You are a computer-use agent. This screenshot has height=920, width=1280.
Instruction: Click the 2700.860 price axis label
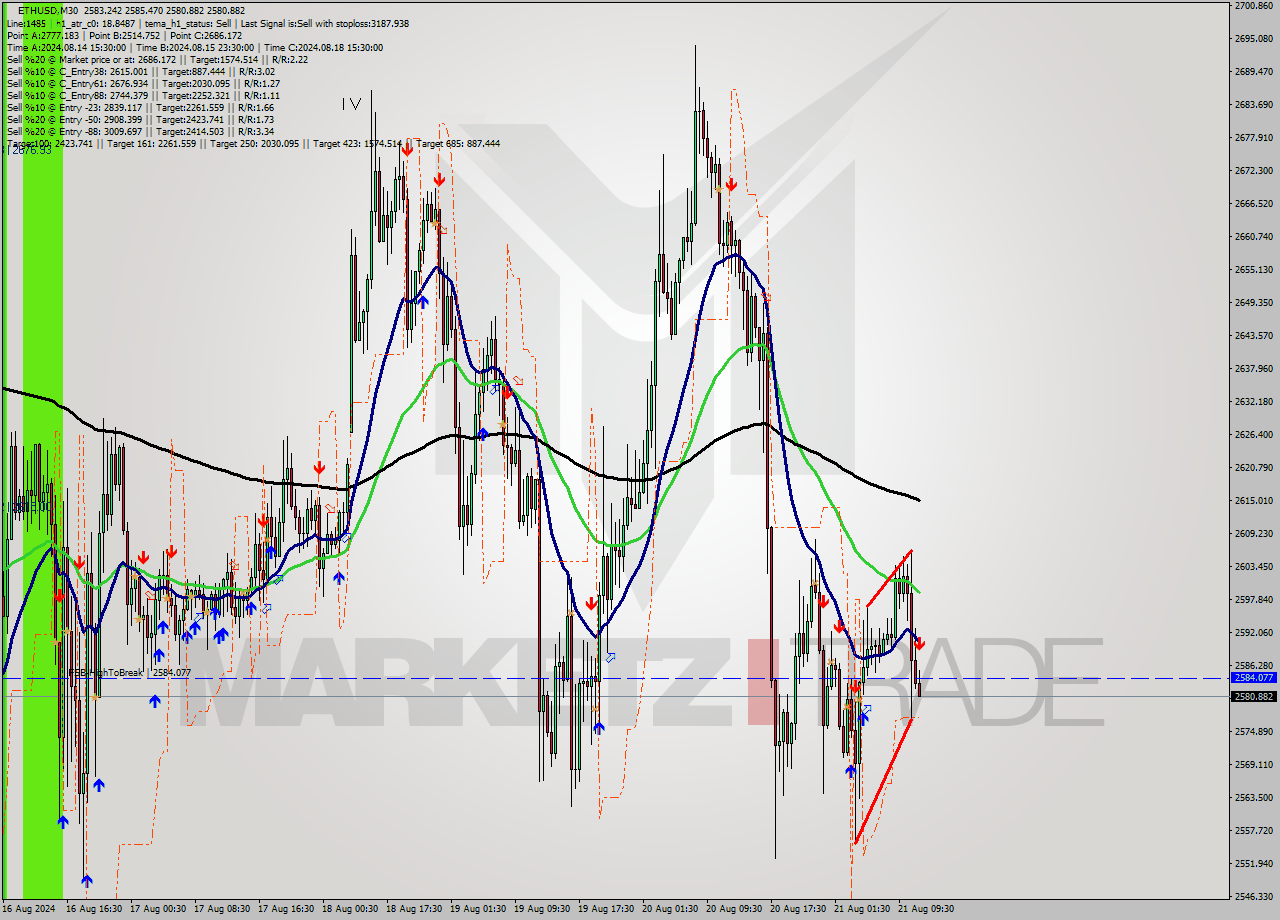tap(1253, 6)
